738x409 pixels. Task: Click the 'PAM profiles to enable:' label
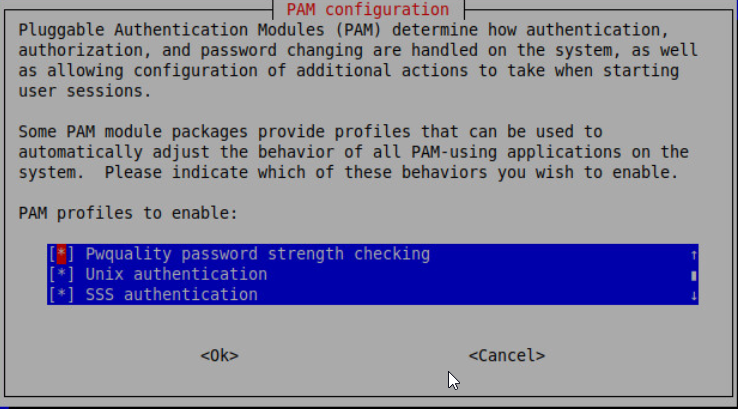coord(128,213)
